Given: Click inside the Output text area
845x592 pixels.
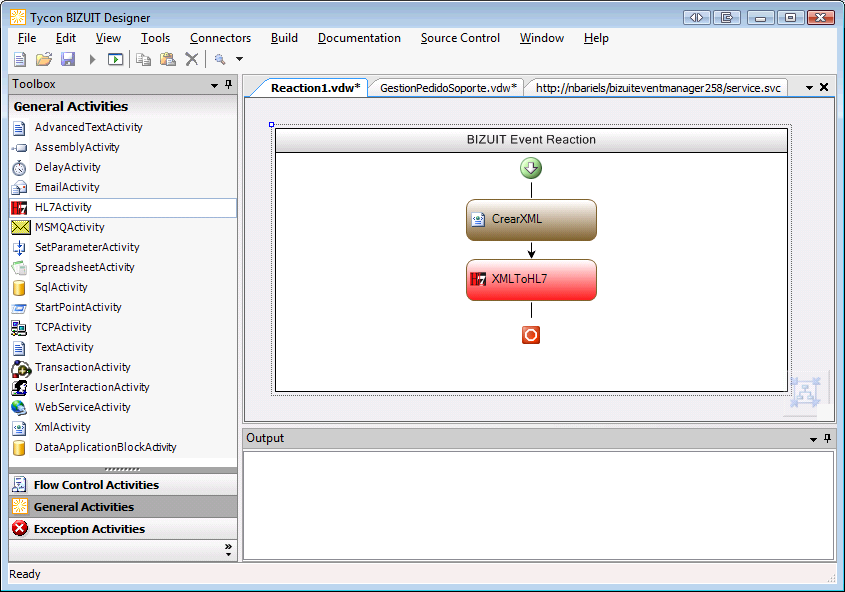Looking at the screenshot, I should [538, 505].
